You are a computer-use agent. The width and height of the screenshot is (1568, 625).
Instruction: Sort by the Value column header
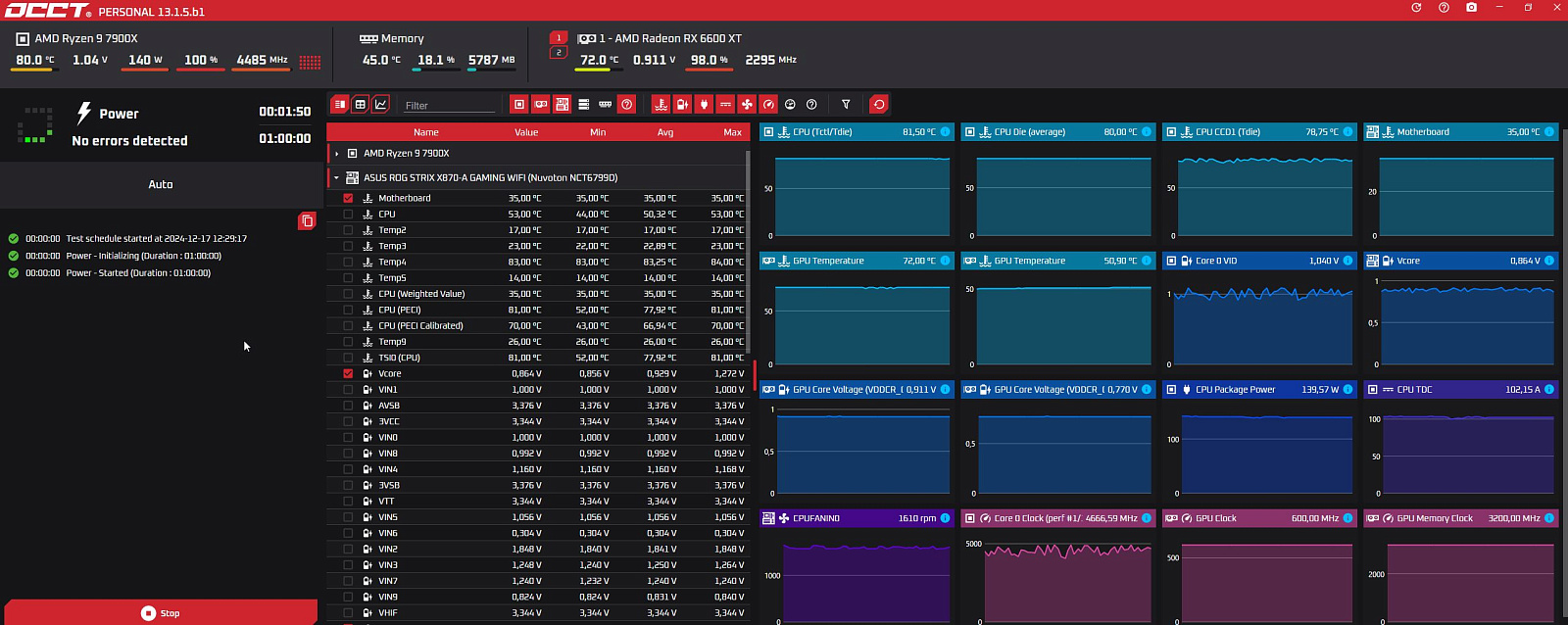coord(526,132)
